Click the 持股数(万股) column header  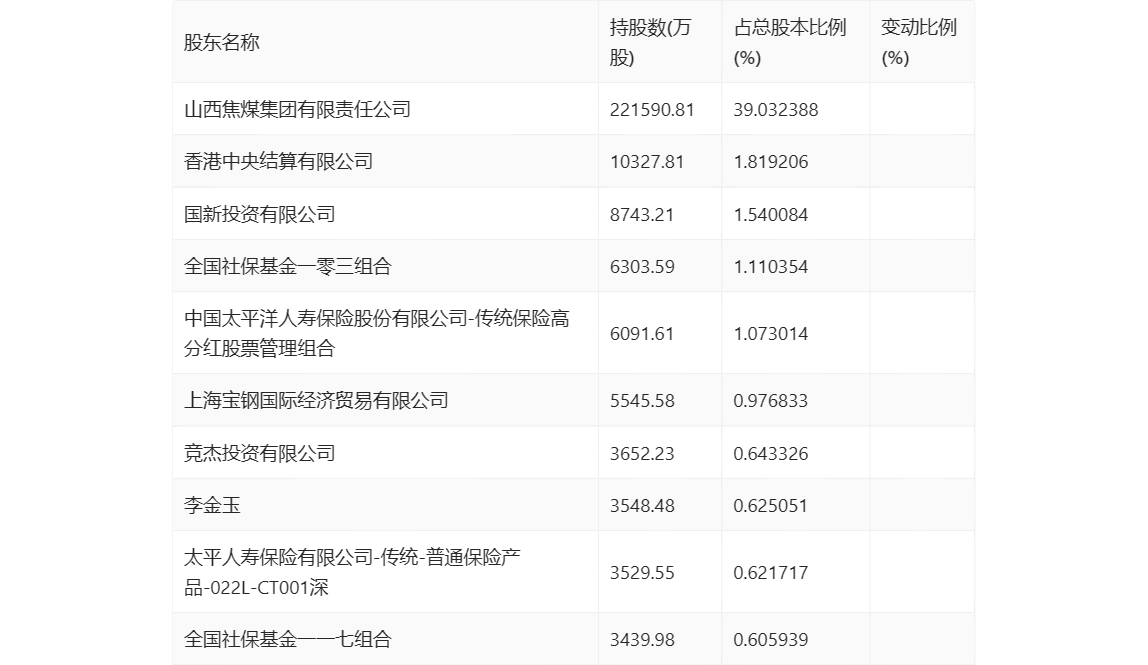point(650,42)
